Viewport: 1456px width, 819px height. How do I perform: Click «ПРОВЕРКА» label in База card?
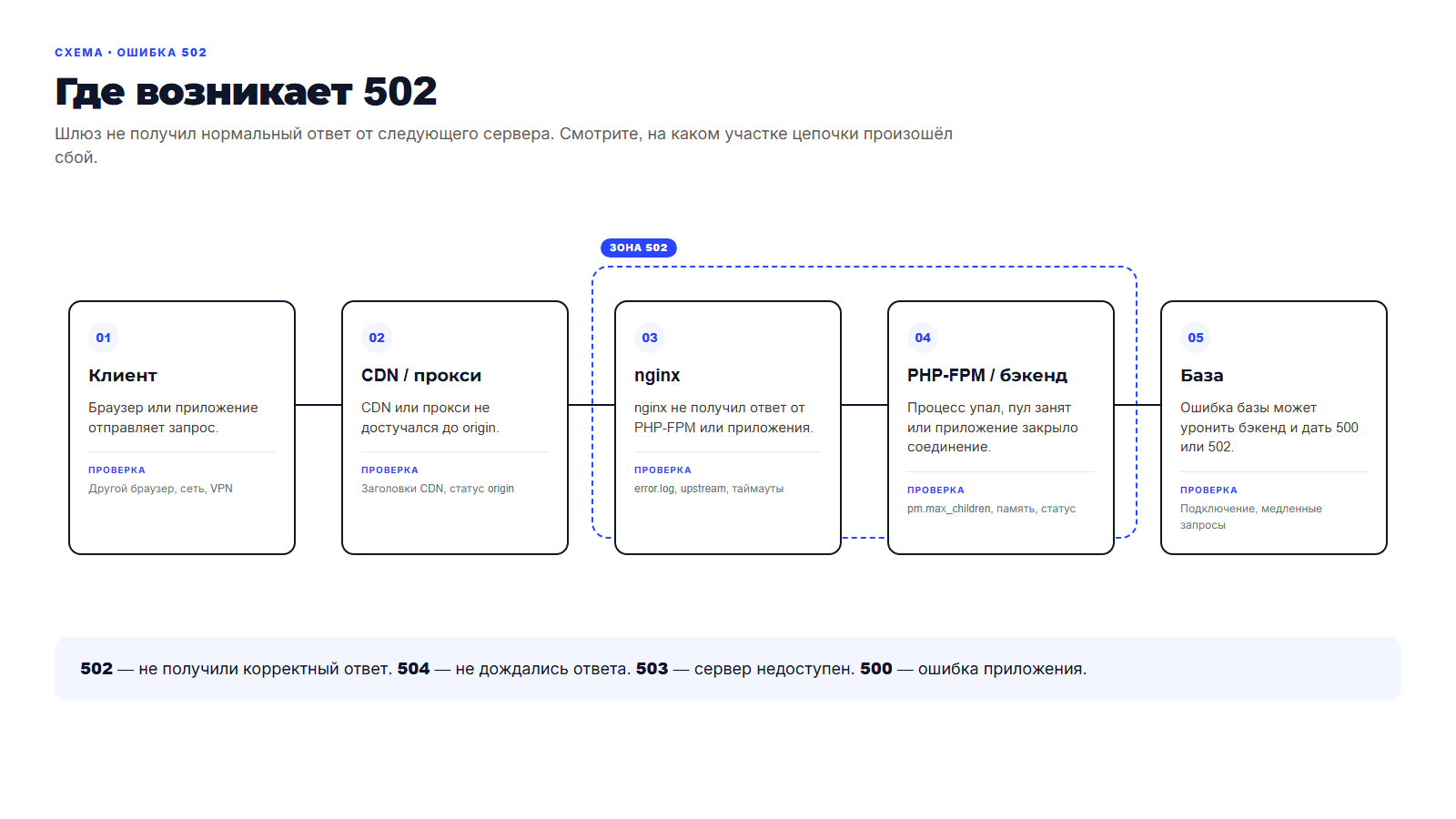pyautogui.click(x=1208, y=490)
